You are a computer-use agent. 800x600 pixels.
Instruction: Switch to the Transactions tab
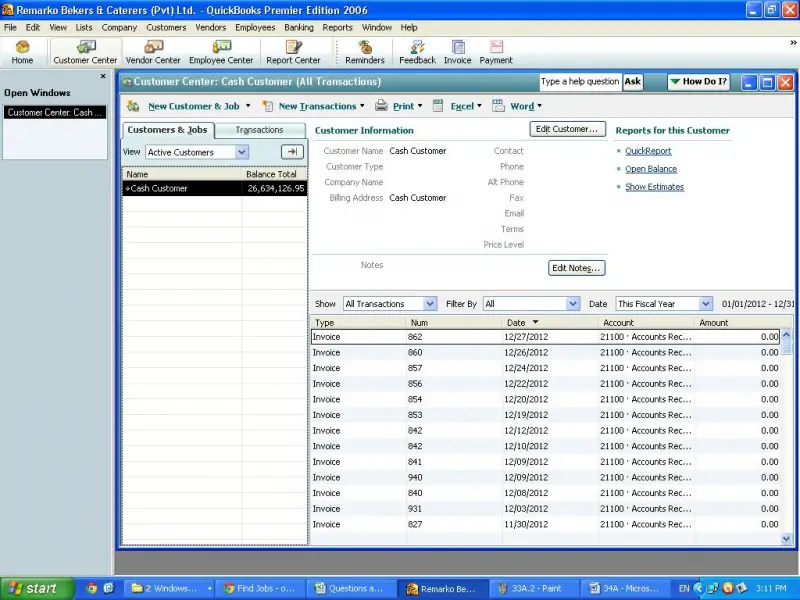point(259,130)
